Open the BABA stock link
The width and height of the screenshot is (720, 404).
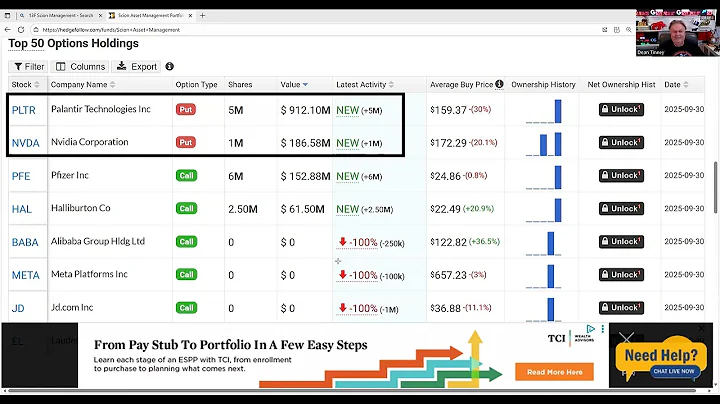(25, 242)
